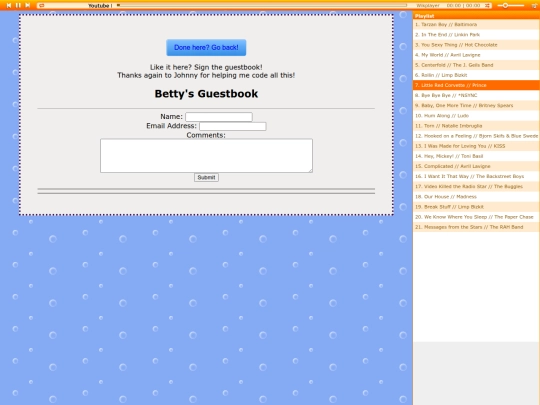Play Complicated // Avril Lavigne
The height and width of the screenshot is (405, 540).
[476, 166]
